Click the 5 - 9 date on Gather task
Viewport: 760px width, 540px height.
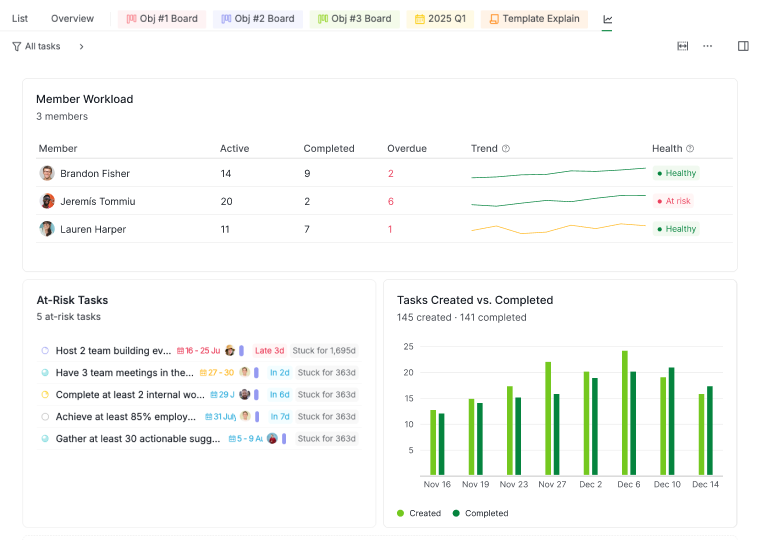(246, 439)
